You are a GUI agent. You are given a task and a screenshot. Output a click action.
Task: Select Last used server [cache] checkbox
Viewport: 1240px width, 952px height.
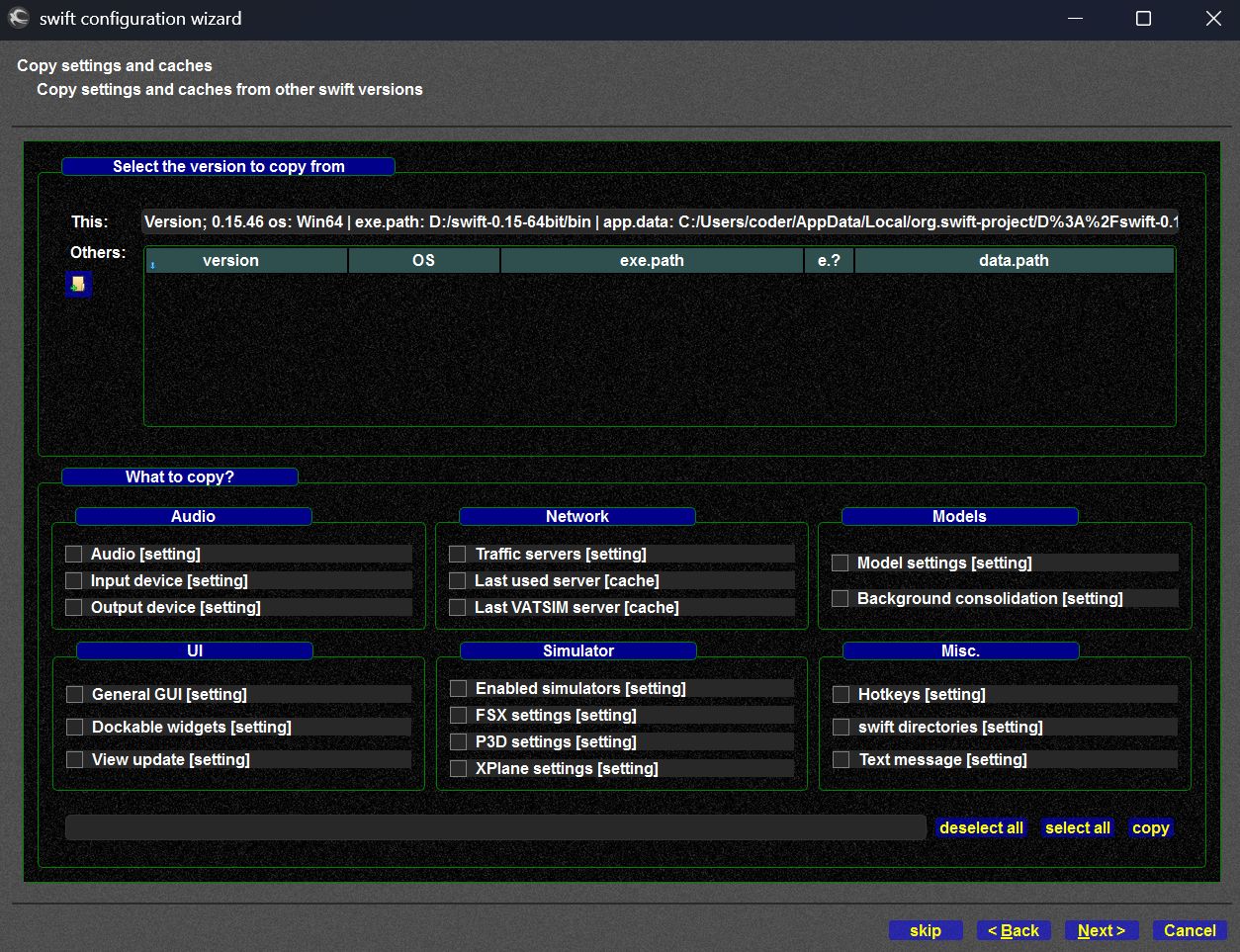tap(458, 580)
